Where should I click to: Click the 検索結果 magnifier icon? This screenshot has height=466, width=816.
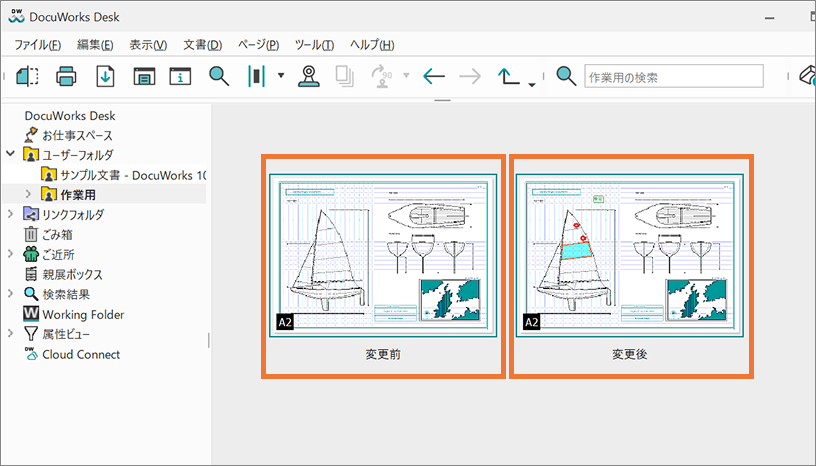tap(31, 294)
